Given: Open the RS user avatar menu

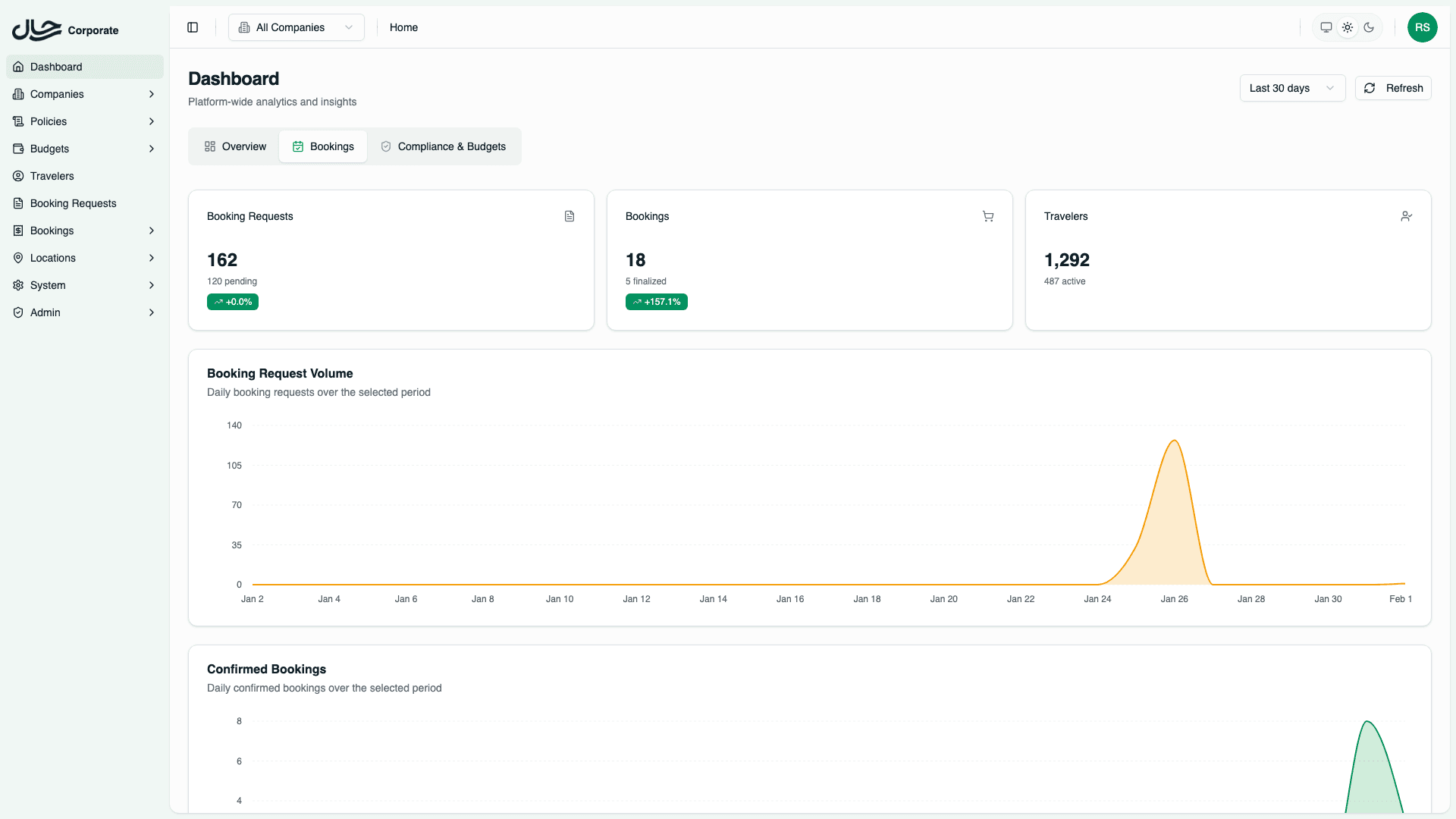Looking at the screenshot, I should coord(1422,27).
